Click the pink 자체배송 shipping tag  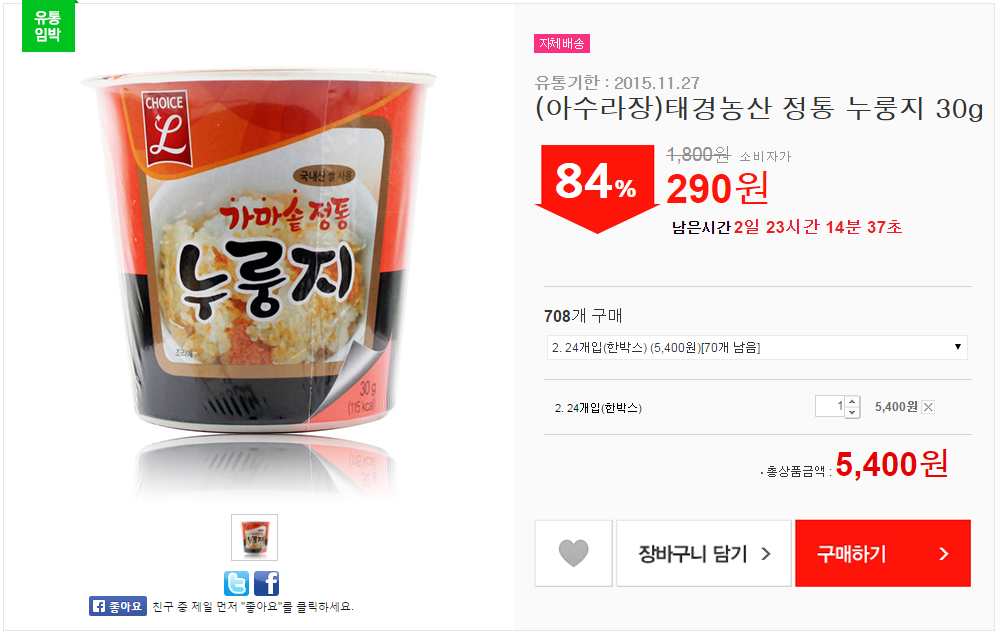tap(562, 43)
